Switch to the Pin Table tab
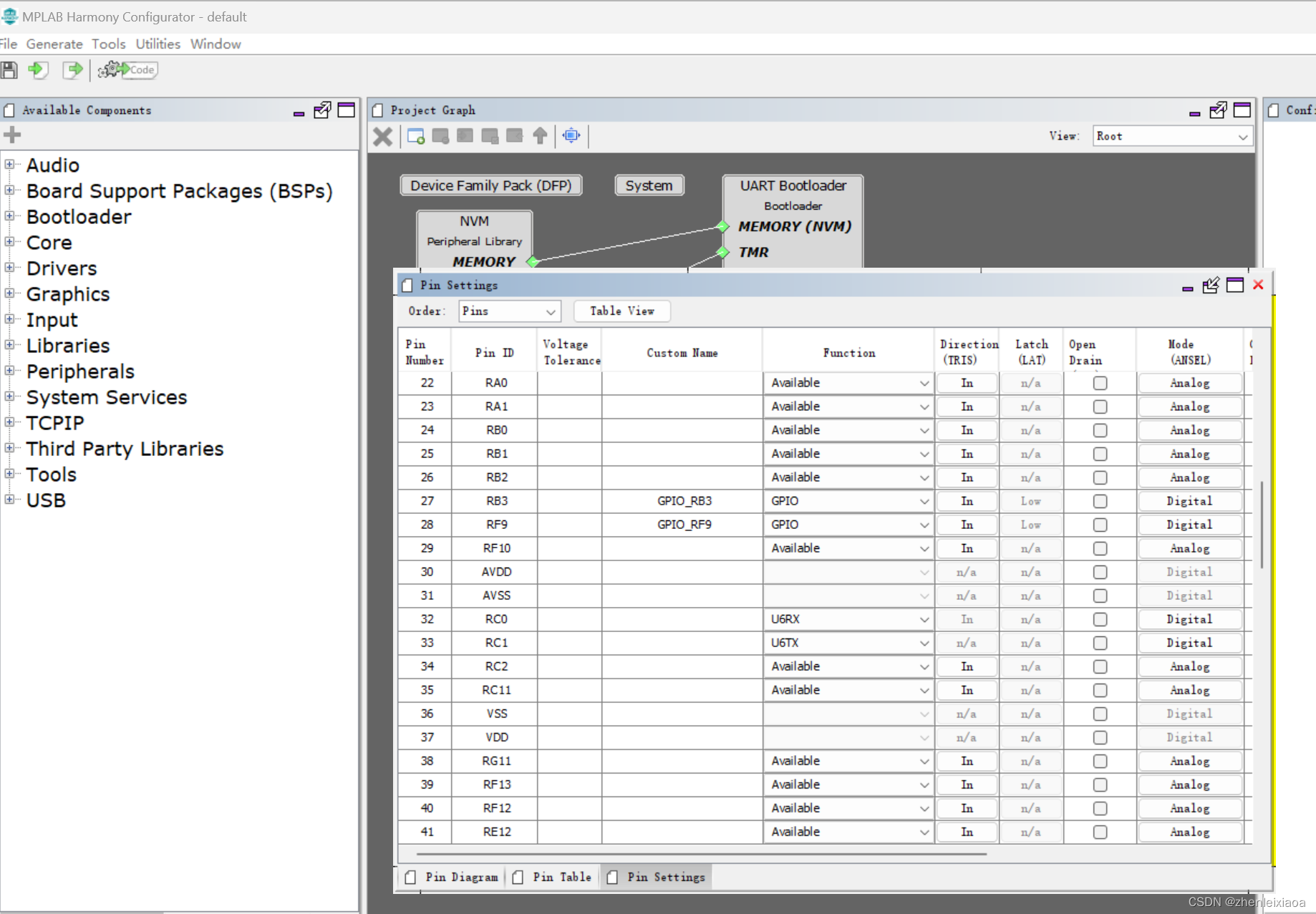This screenshot has height=914, width=1316. (553, 877)
